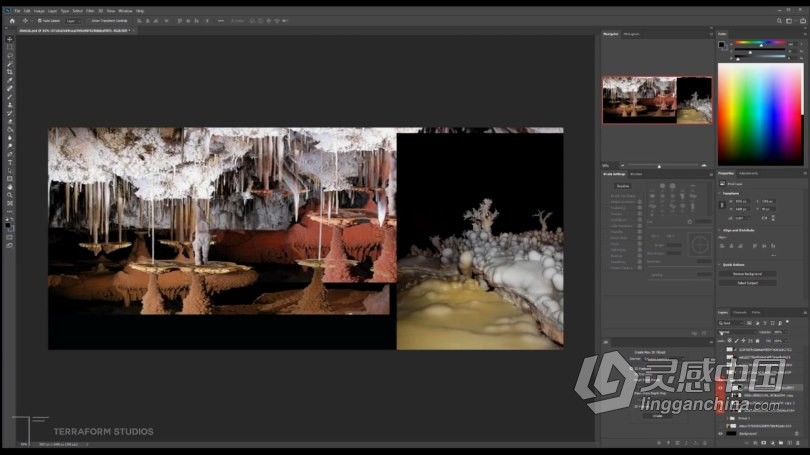The height and width of the screenshot is (455, 810).
Task: Select the Type tool
Action: pos(10,162)
